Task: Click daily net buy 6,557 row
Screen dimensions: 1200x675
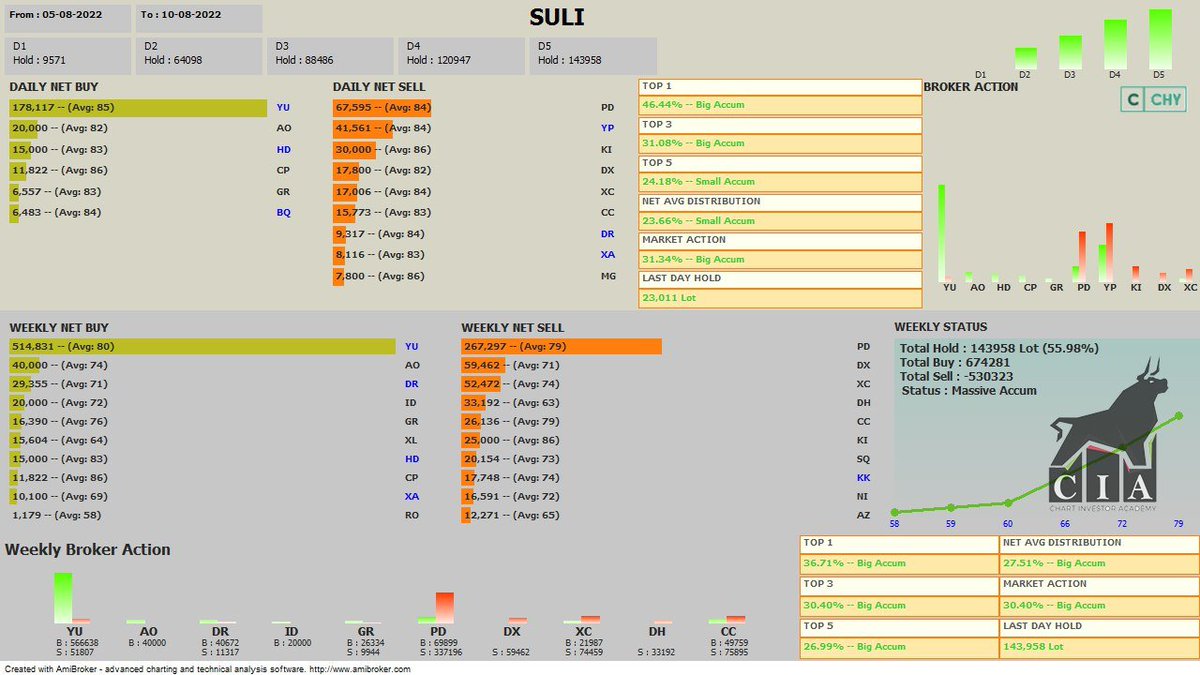Action: (x=150, y=191)
